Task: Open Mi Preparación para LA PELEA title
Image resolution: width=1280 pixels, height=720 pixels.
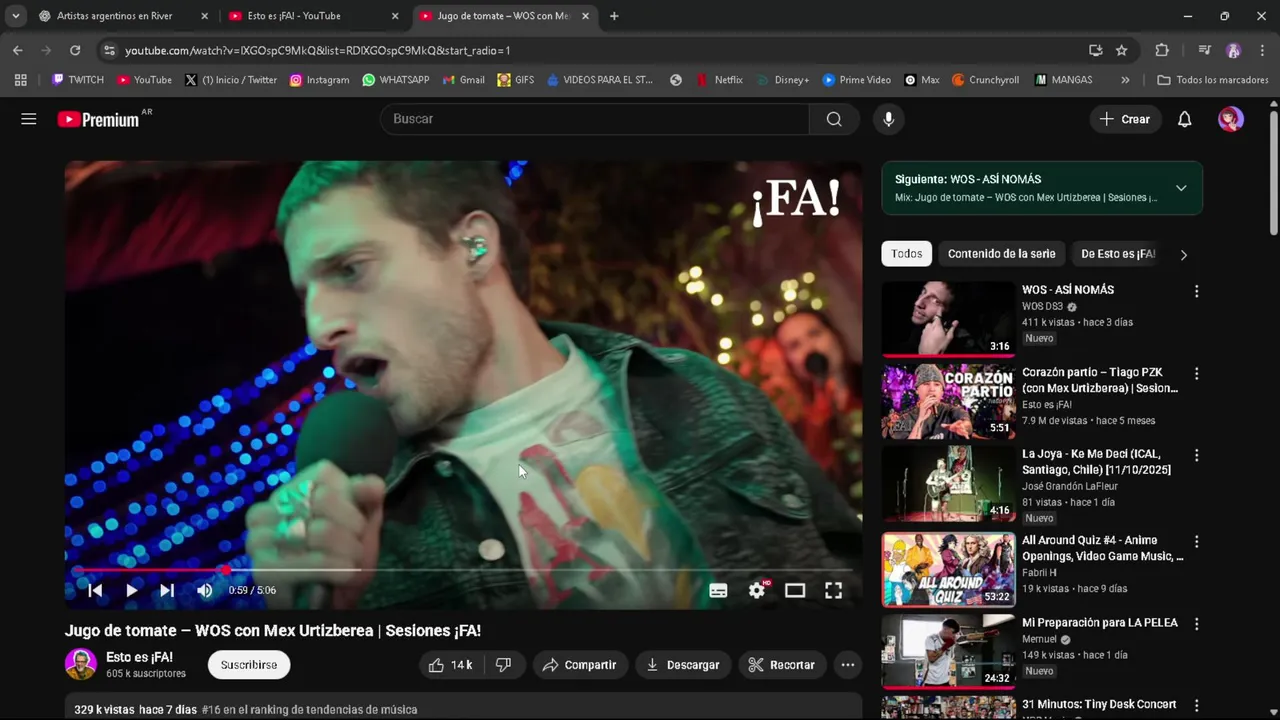Action: 1099,622
